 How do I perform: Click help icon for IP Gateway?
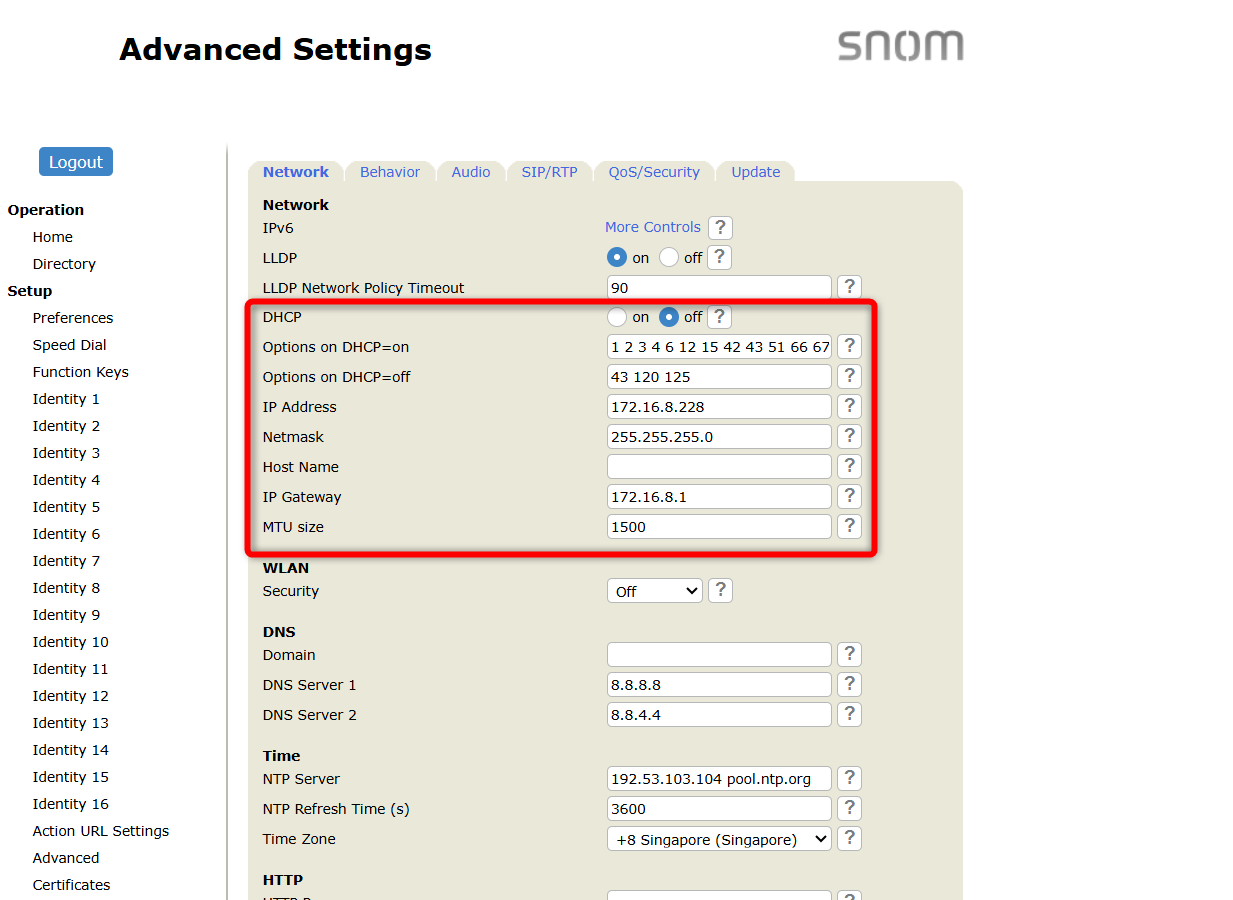(x=849, y=497)
